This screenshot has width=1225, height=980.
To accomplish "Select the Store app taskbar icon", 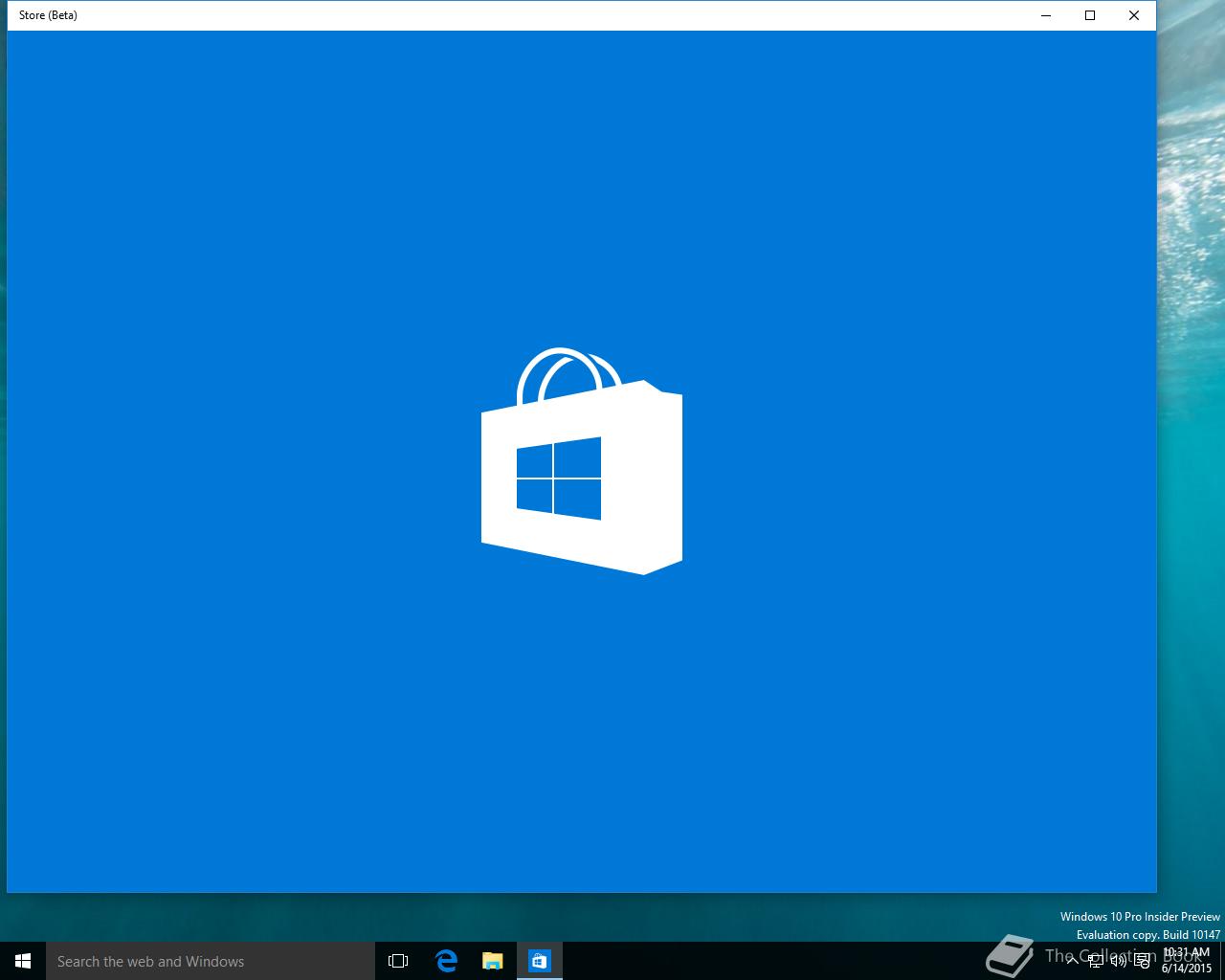I will [540, 961].
